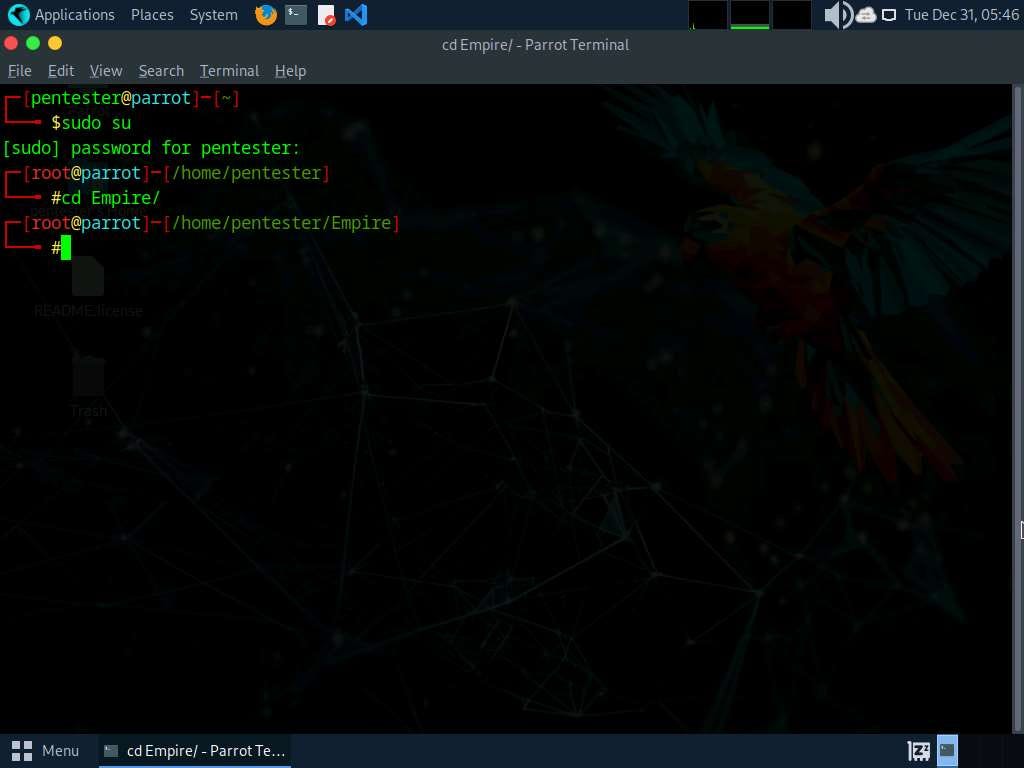Click the highlighted terminal icon at bottom right
Viewport: 1024px width, 768px height.
pyautogui.click(x=947, y=750)
